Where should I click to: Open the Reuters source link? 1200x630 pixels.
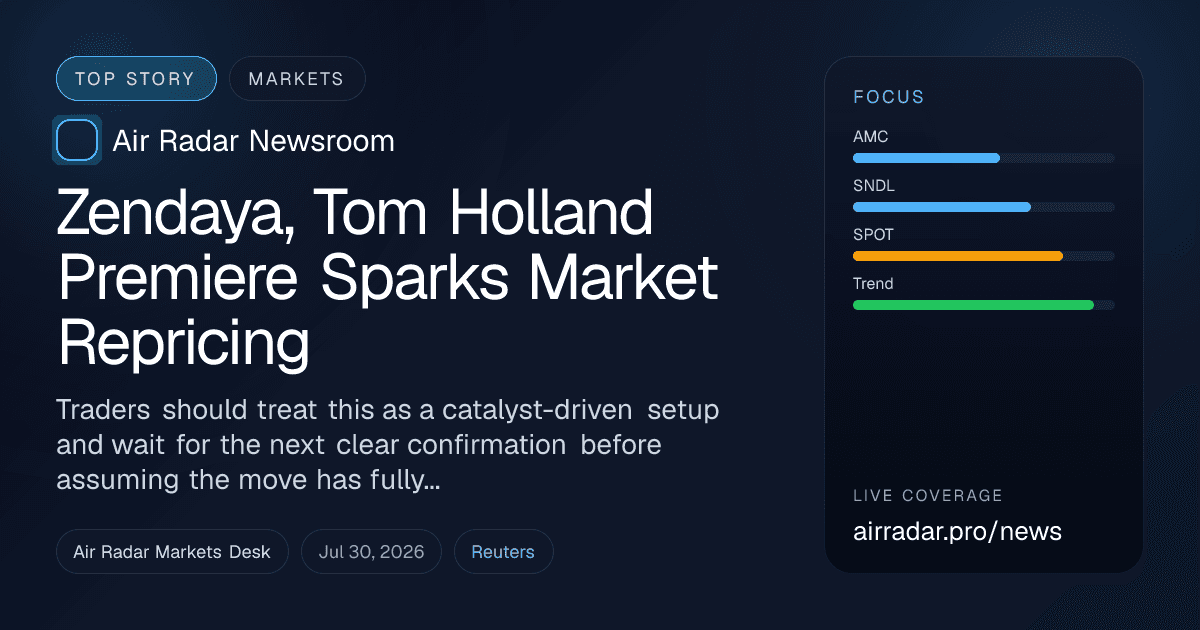pyautogui.click(x=503, y=552)
